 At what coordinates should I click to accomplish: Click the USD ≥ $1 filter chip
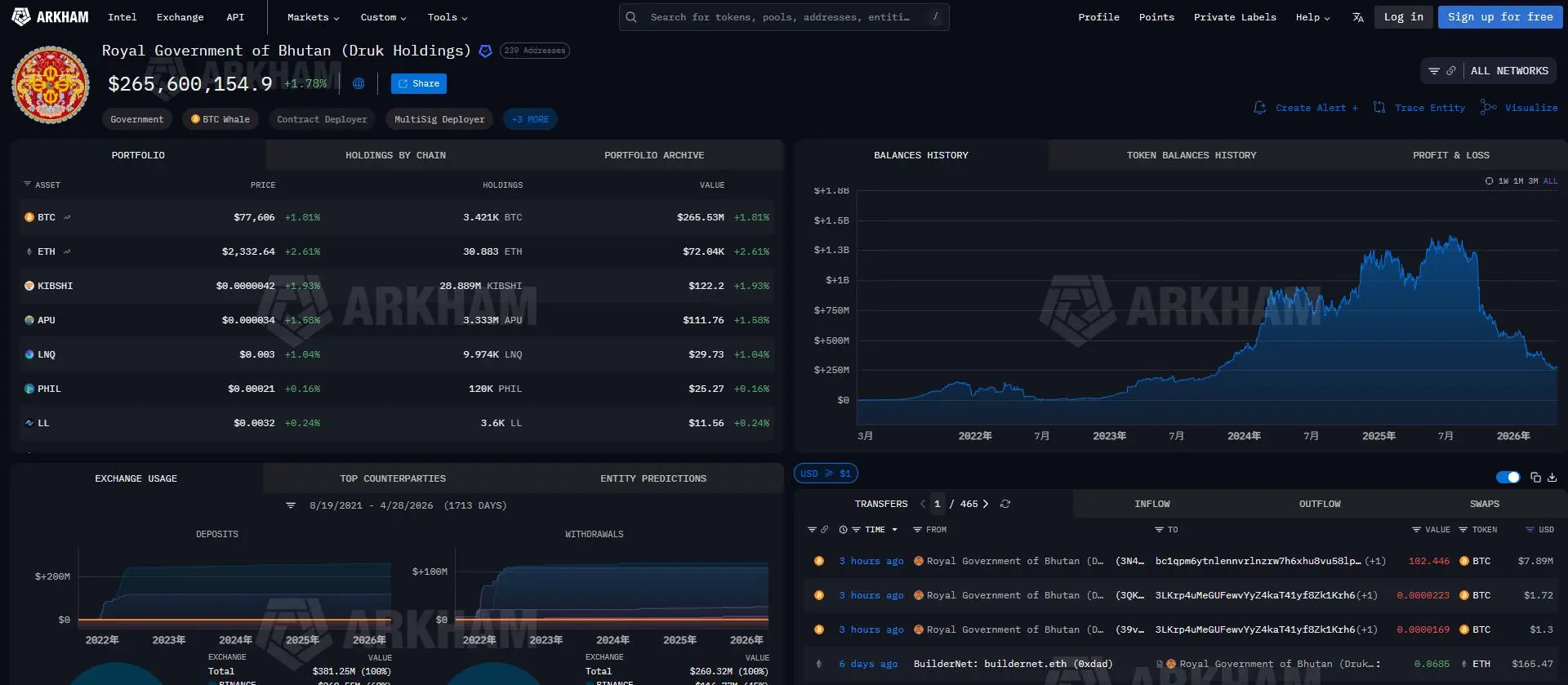click(x=826, y=474)
